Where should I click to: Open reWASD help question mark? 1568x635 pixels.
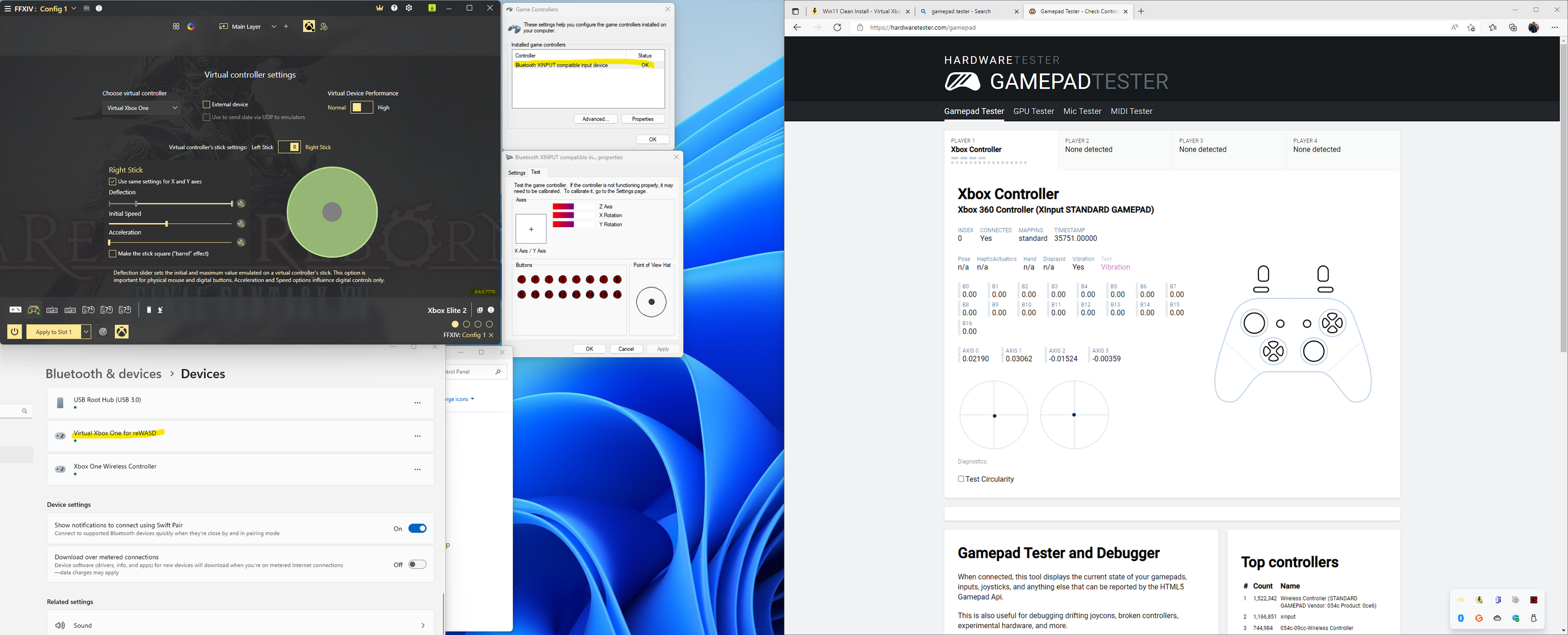pyautogui.click(x=394, y=8)
